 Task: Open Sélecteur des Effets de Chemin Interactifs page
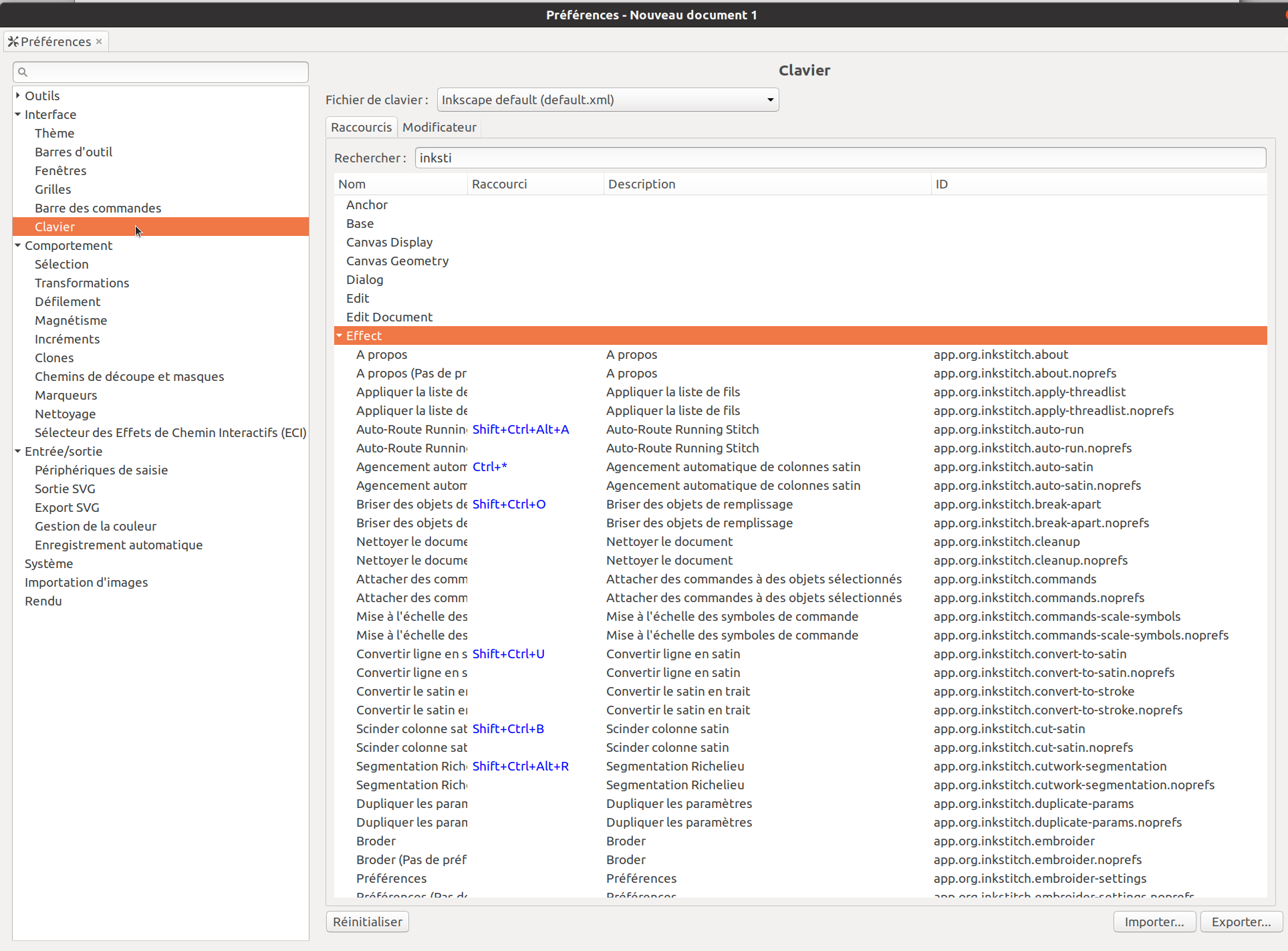[170, 432]
